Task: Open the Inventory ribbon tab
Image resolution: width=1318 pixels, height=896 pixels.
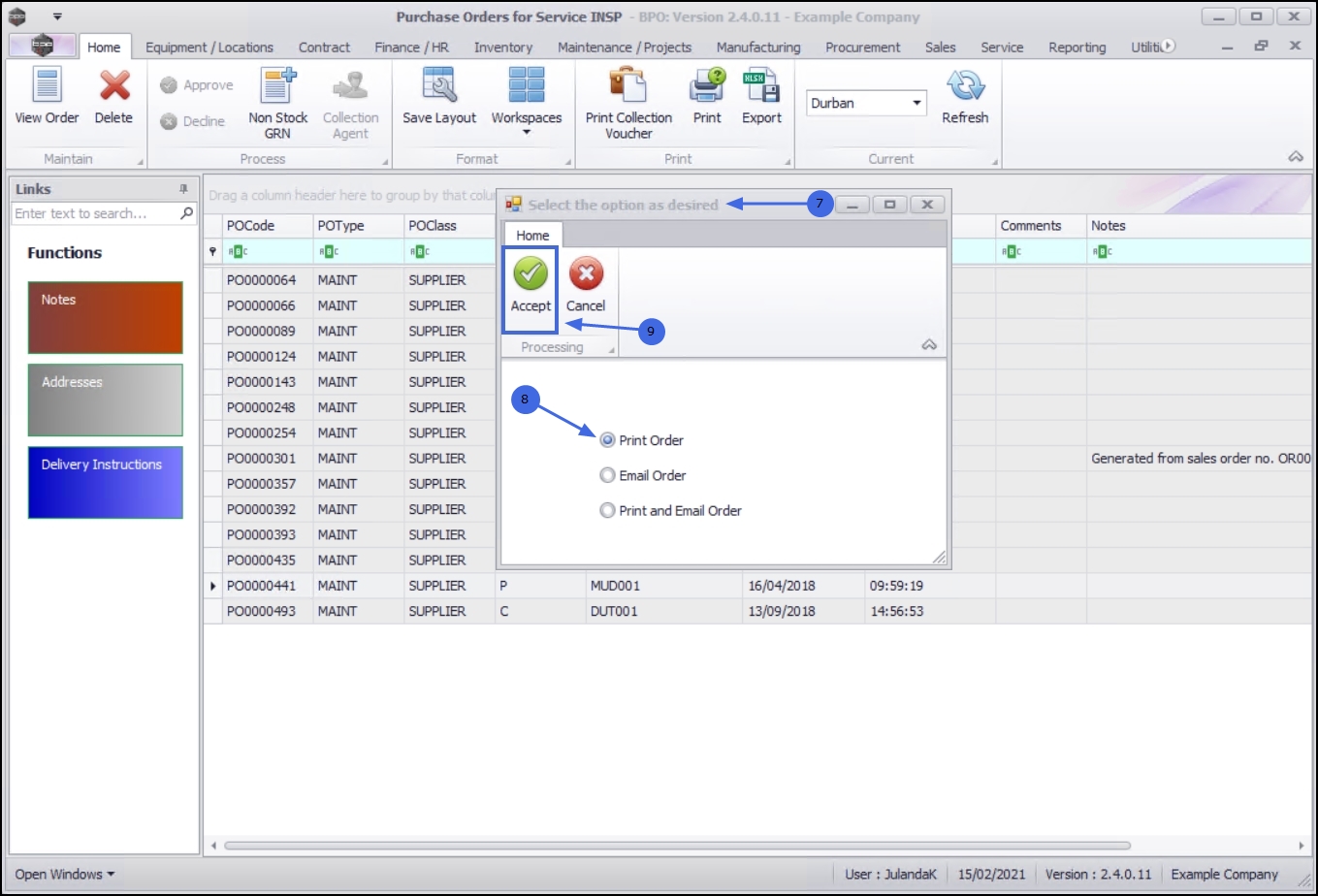Action: click(x=502, y=47)
